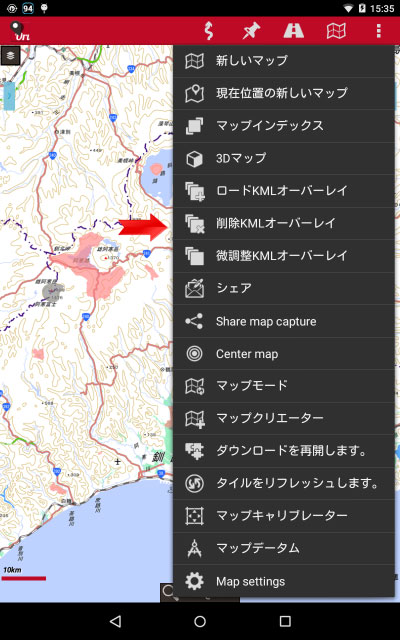Open the three-dot overflow menu
The height and width of the screenshot is (640, 400).
click(x=379, y=31)
